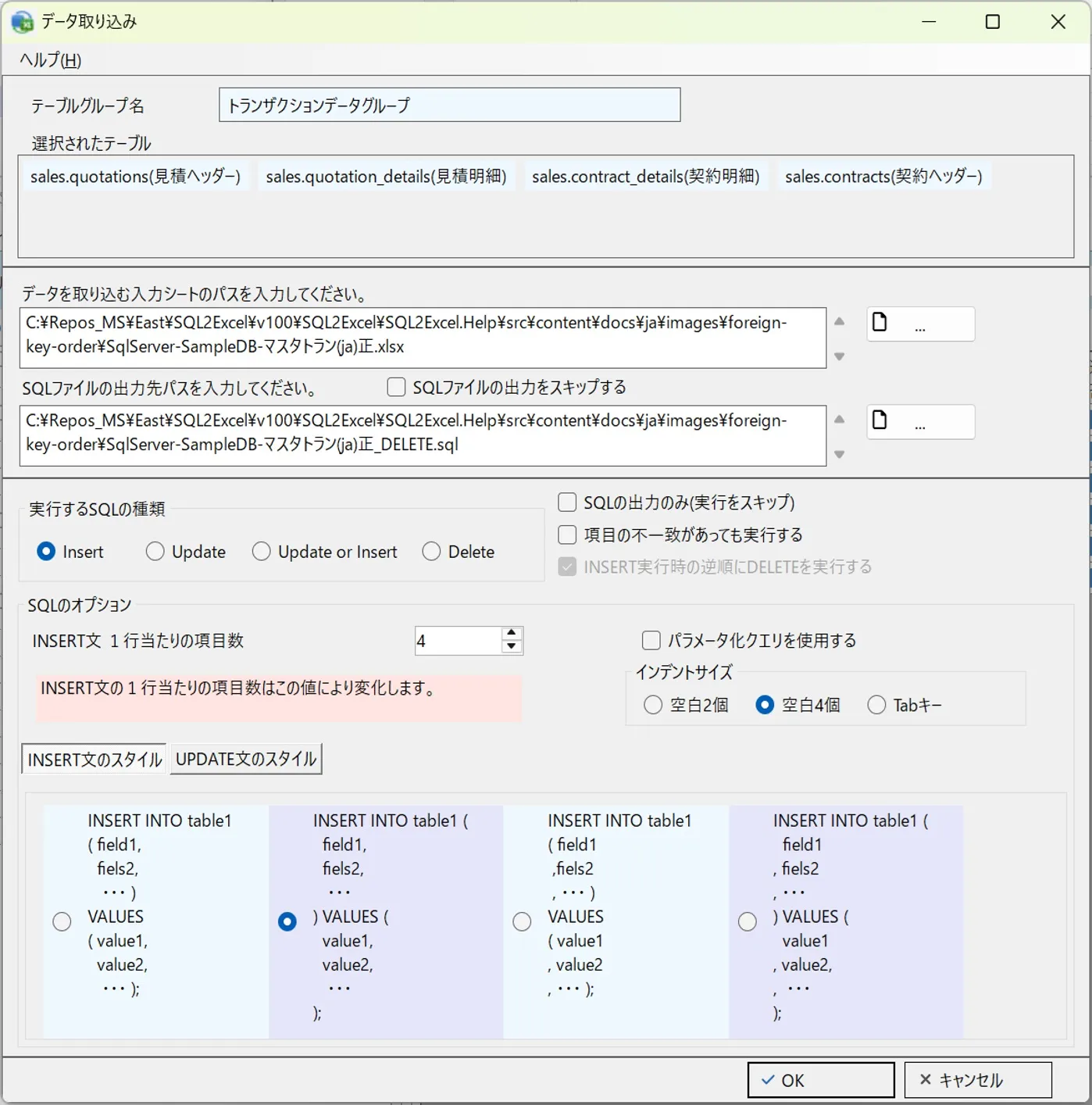The width and height of the screenshot is (1092, 1105).
Task: Select the sales.quotation_details(見積明細) table tag
Action: pos(386,177)
